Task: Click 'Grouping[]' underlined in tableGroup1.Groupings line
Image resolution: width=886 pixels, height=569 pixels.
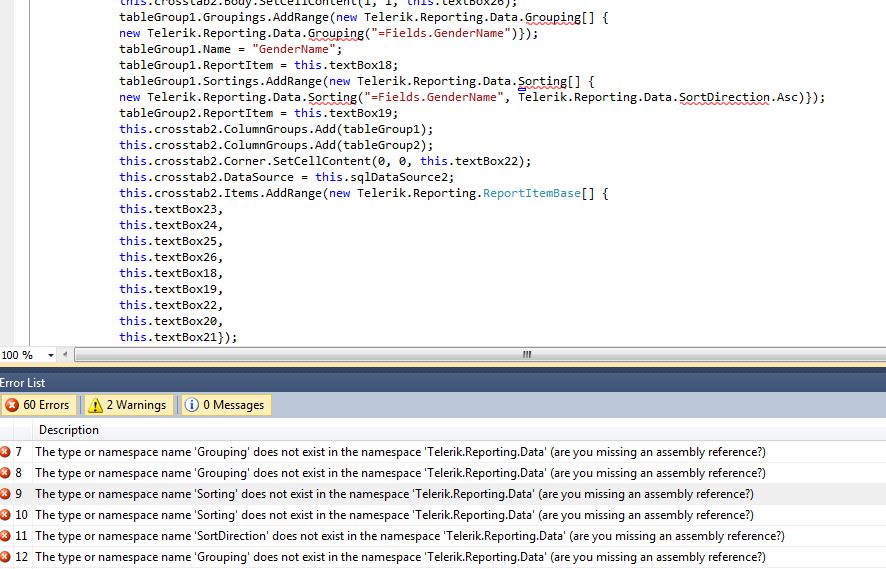Action: pyautogui.click(x=559, y=18)
